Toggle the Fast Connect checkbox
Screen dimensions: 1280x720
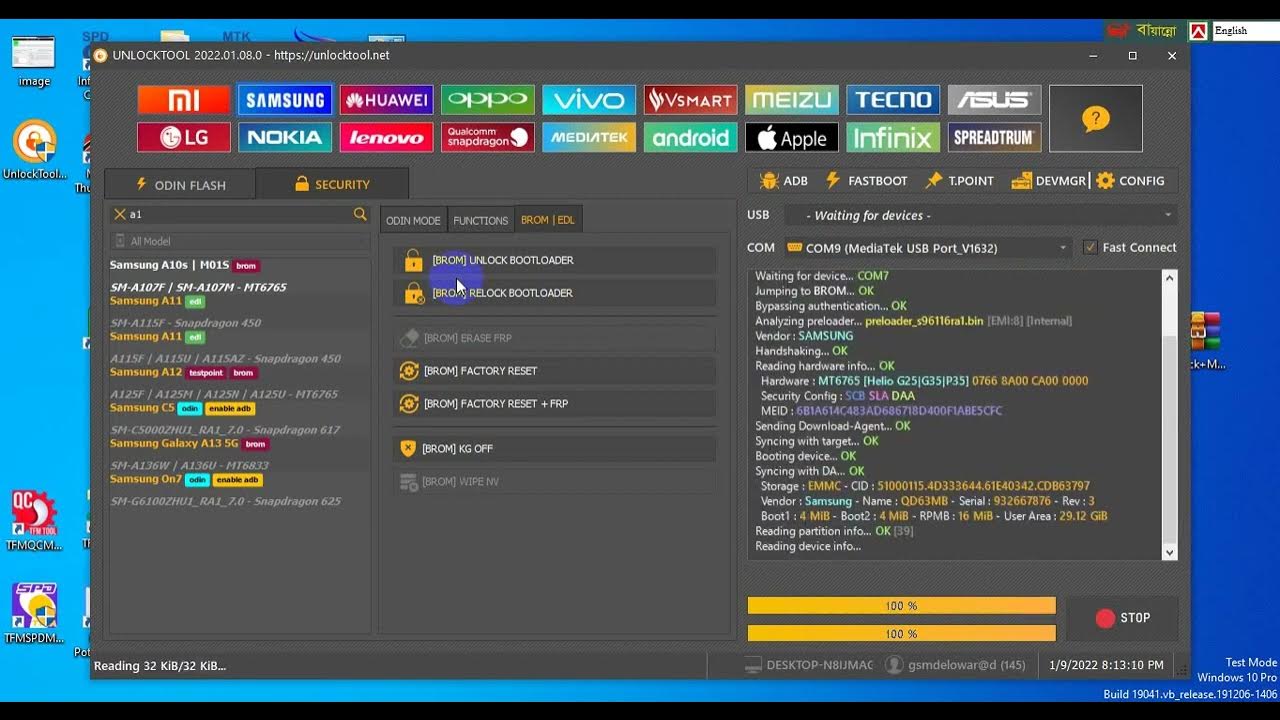click(x=1090, y=248)
